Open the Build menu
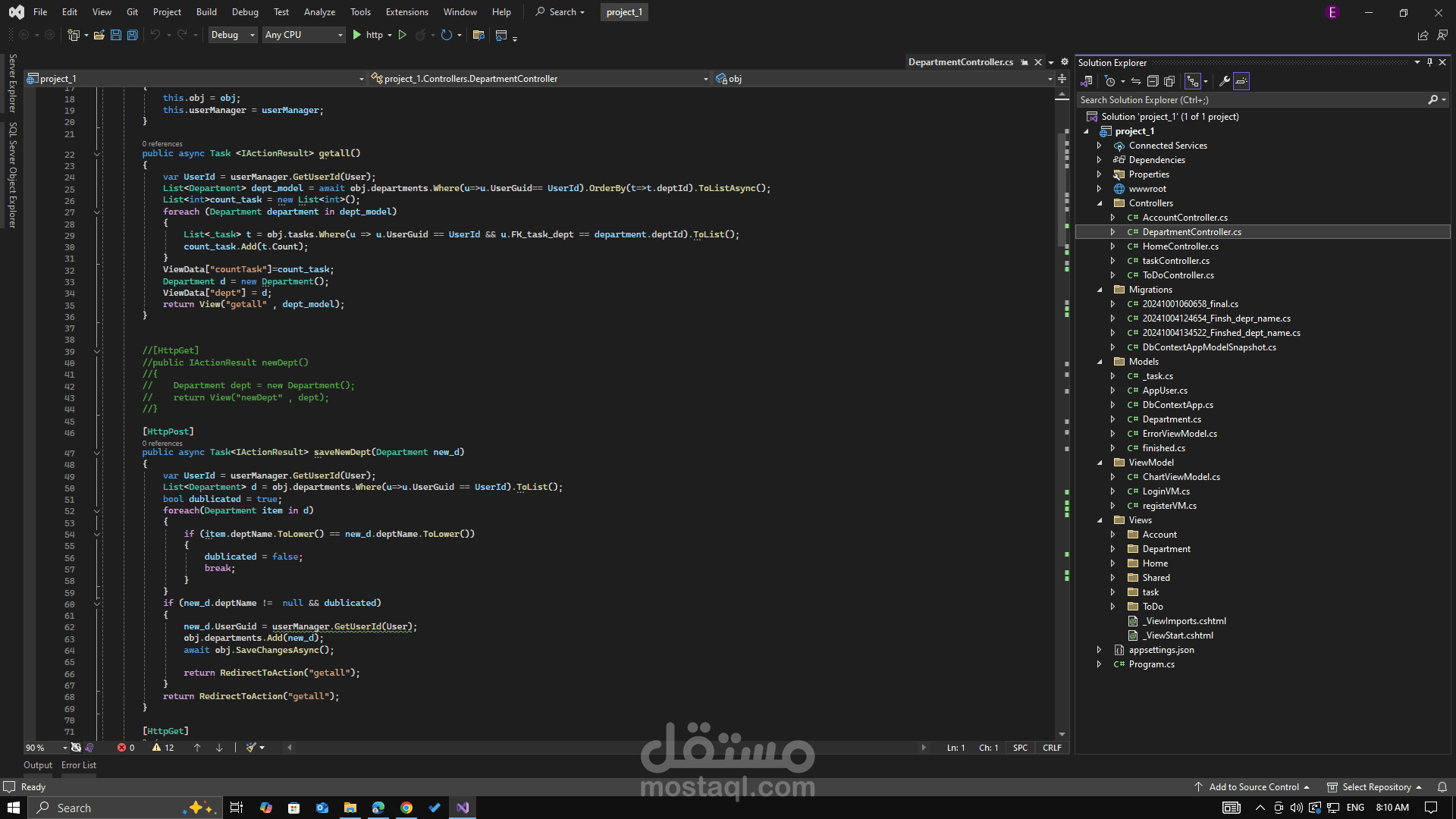 pos(206,12)
